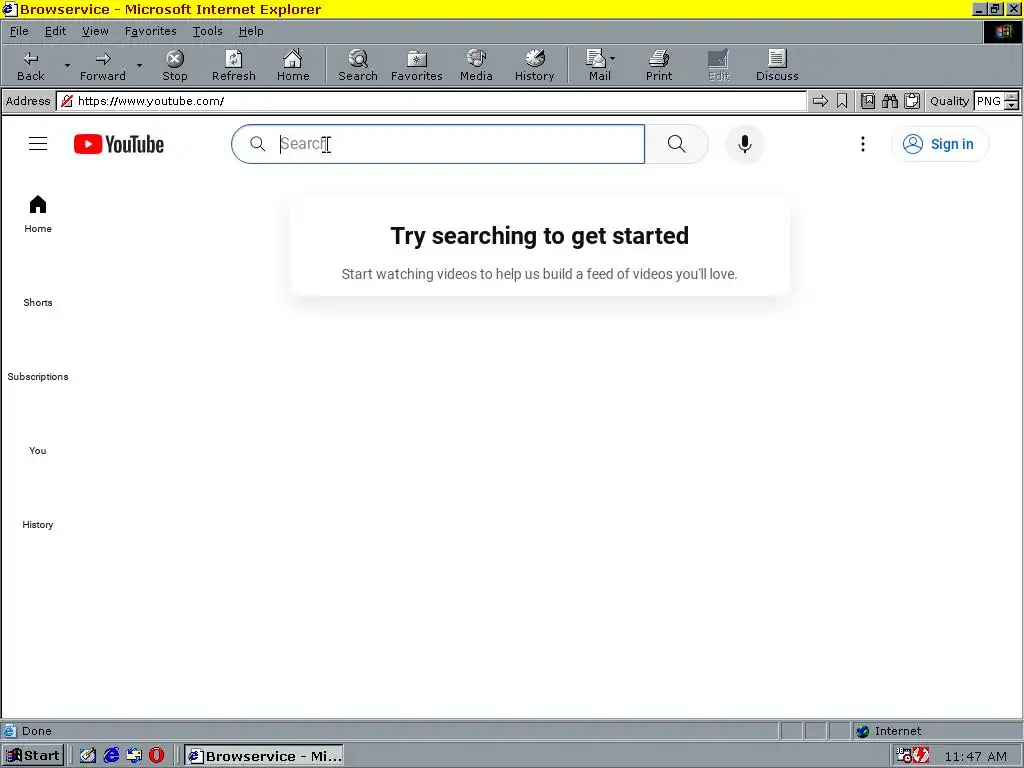Open the Forward history dropdown arrow
This screenshot has height=768, width=1024.
[x=138, y=66]
